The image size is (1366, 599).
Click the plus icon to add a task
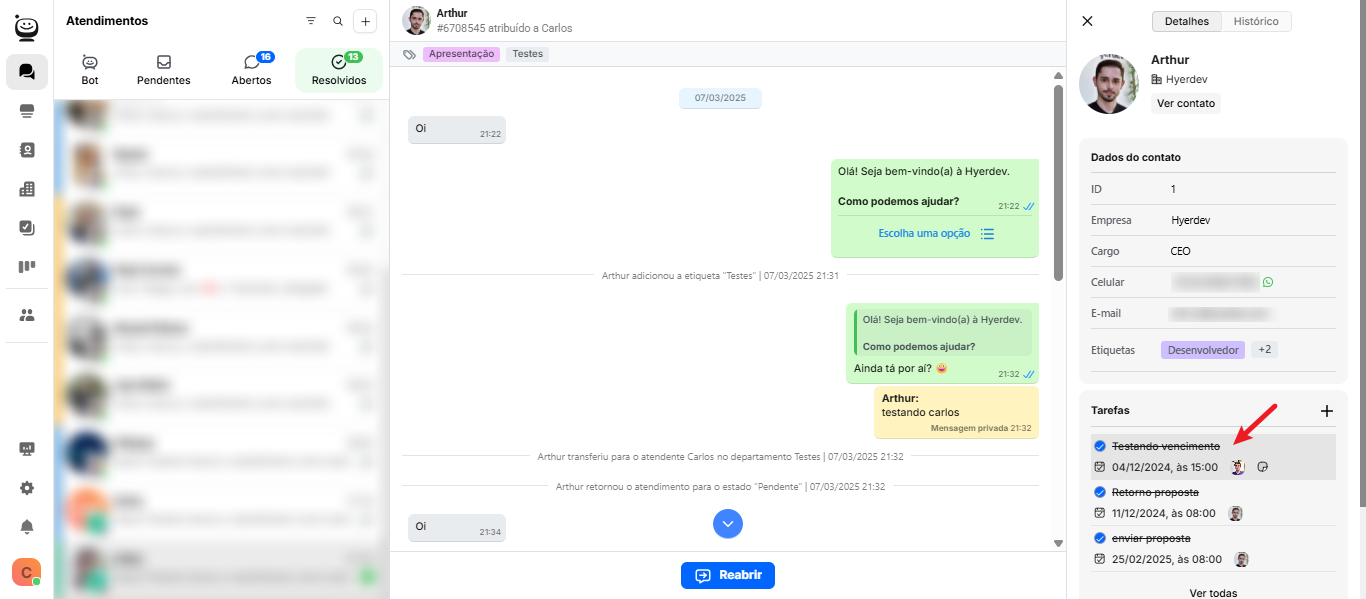1327,411
